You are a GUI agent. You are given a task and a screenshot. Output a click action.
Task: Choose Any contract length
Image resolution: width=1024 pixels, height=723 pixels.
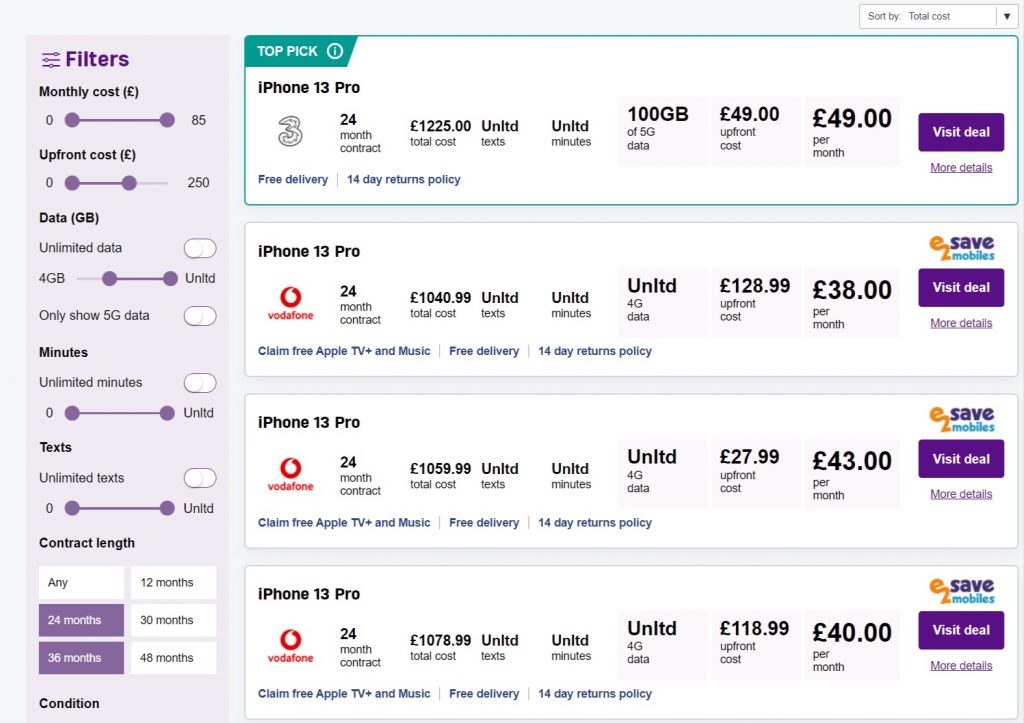pyautogui.click(x=81, y=583)
